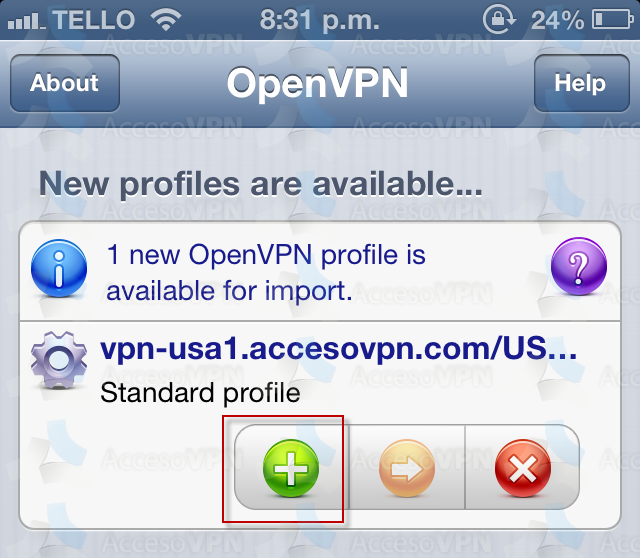Open the About screen

[x=64, y=83]
